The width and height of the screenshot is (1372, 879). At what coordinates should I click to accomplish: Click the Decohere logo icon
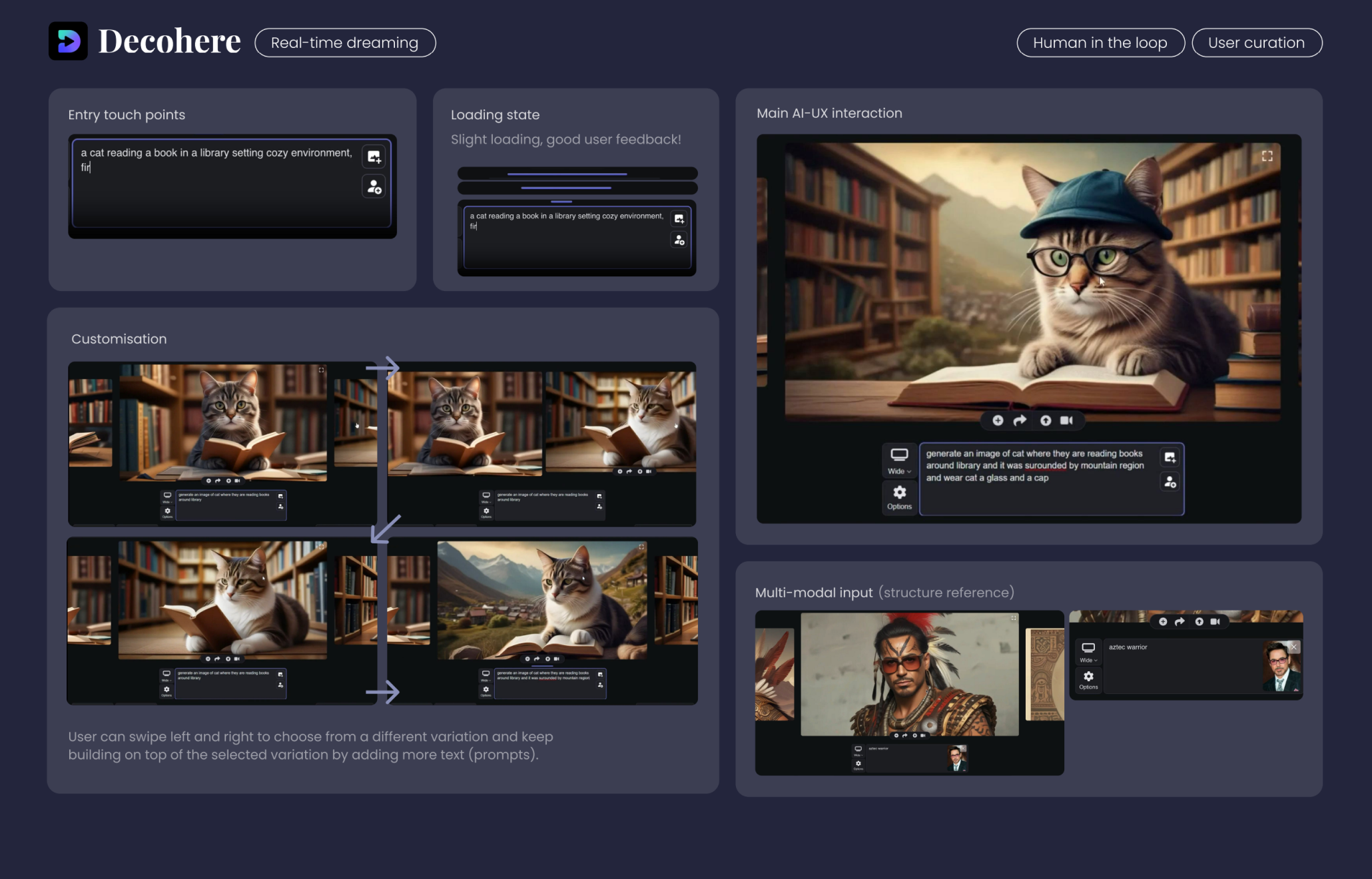[68, 41]
